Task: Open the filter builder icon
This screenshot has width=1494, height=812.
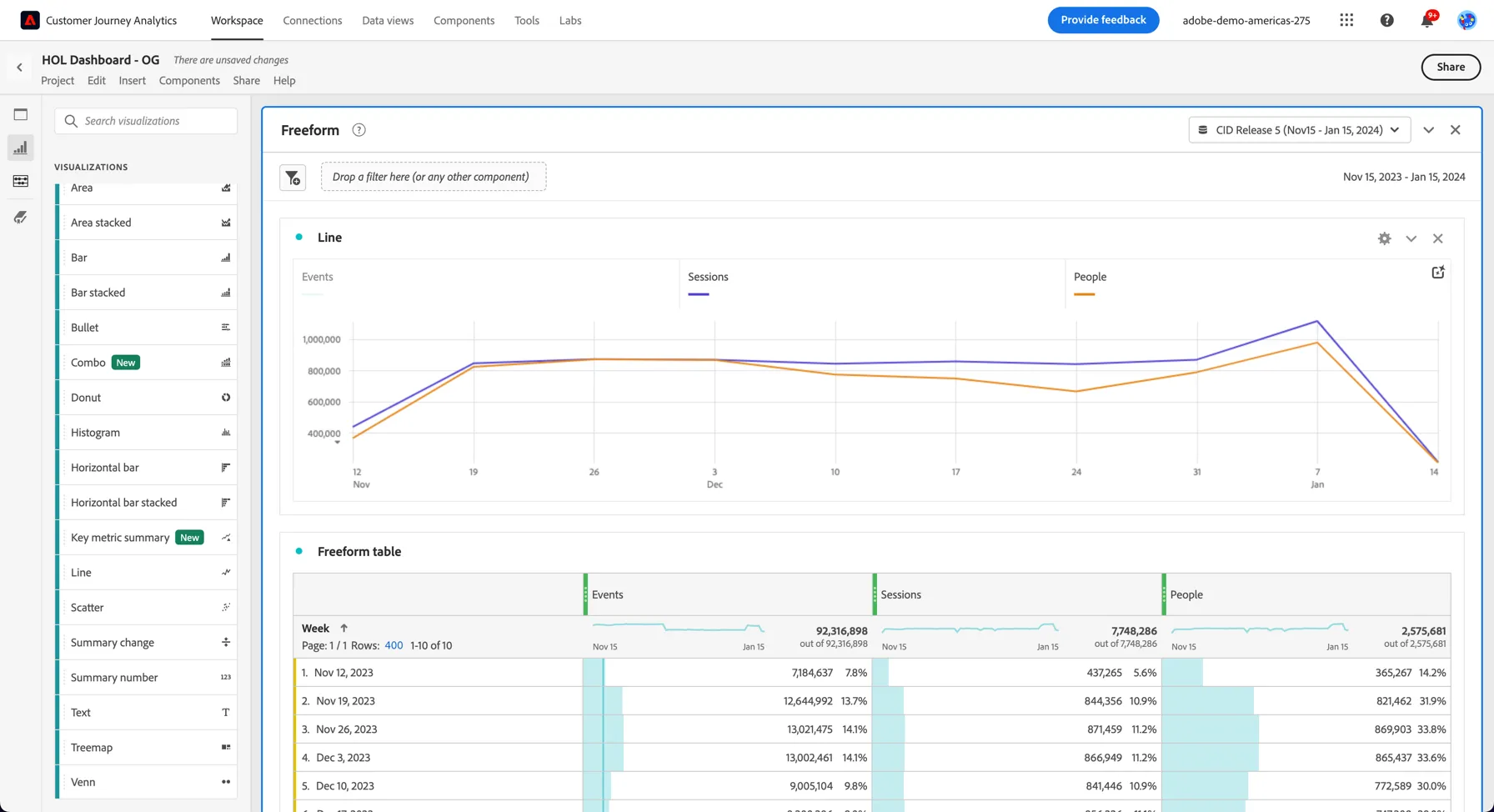Action: [x=293, y=178]
